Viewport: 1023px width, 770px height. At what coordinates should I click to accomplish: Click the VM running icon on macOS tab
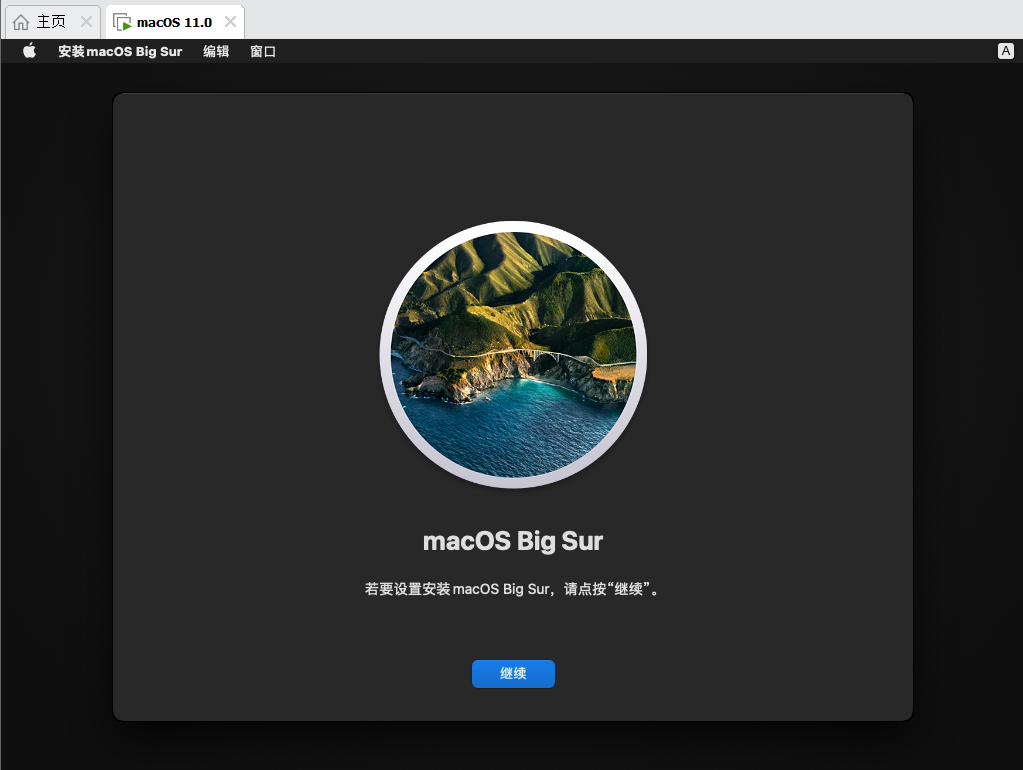[122, 22]
